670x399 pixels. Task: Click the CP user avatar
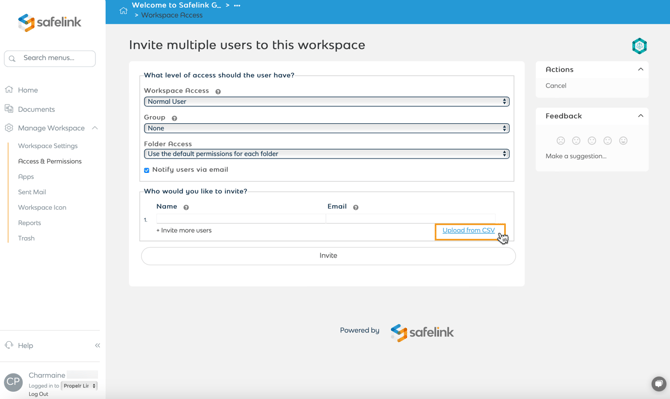[x=13, y=382]
